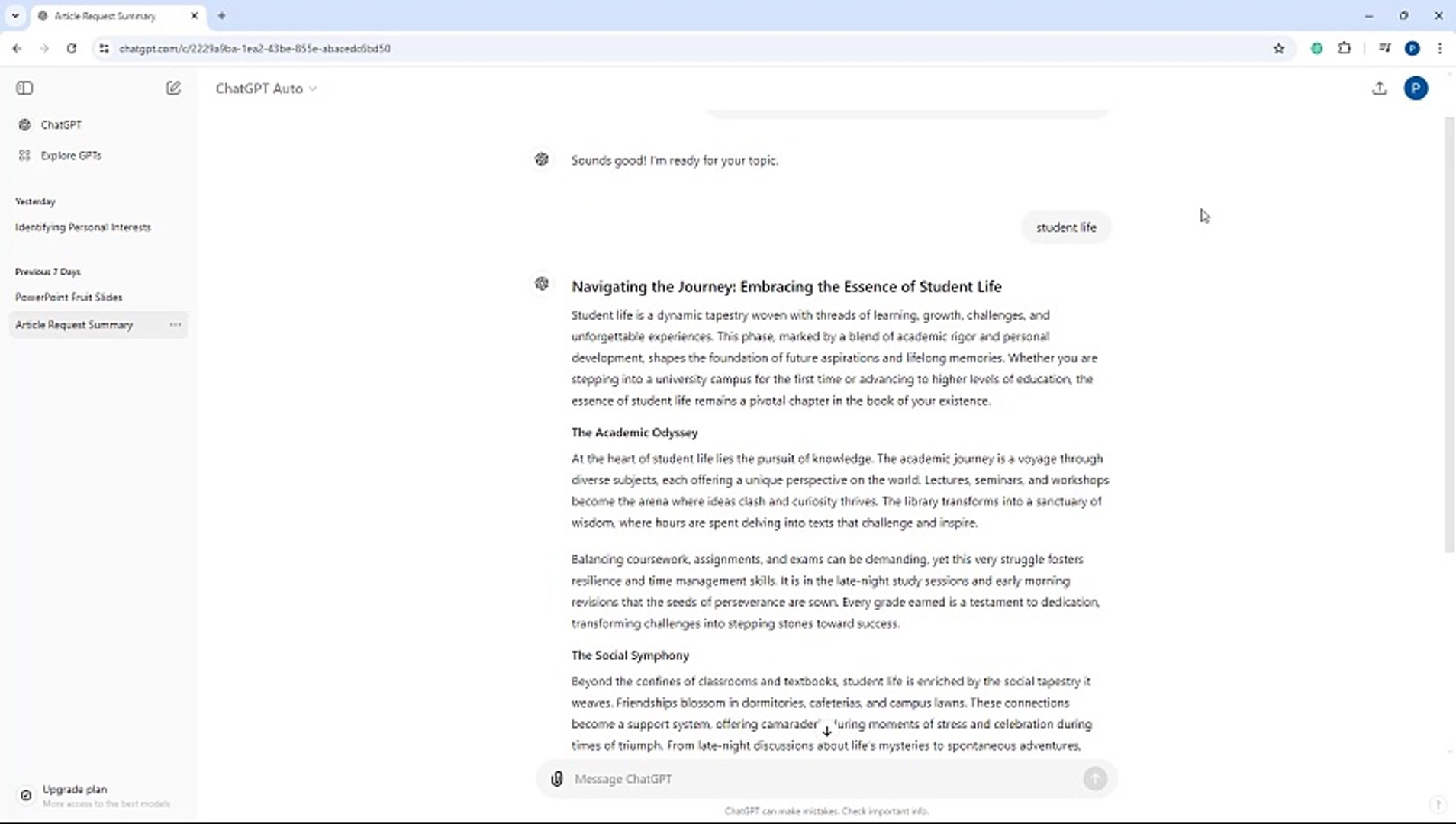
Task: Switch to the Article Request Summary tab
Action: [x=107, y=15]
